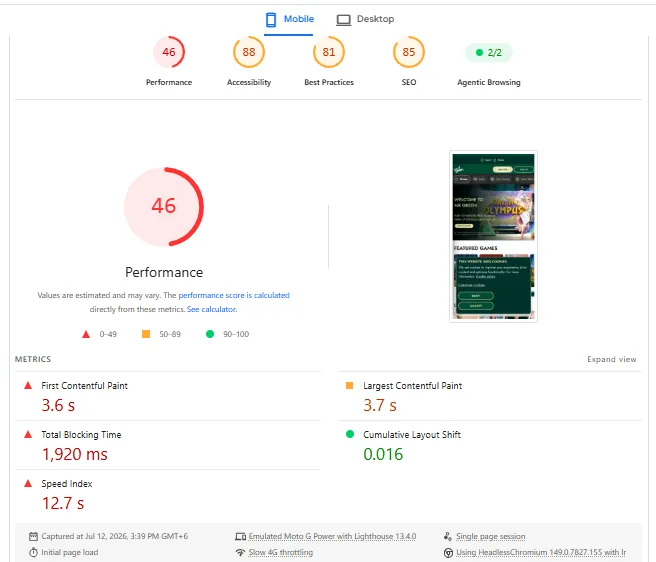
Task: Click the 3.6 s First Contentful Paint value
Action: click(x=58, y=405)
